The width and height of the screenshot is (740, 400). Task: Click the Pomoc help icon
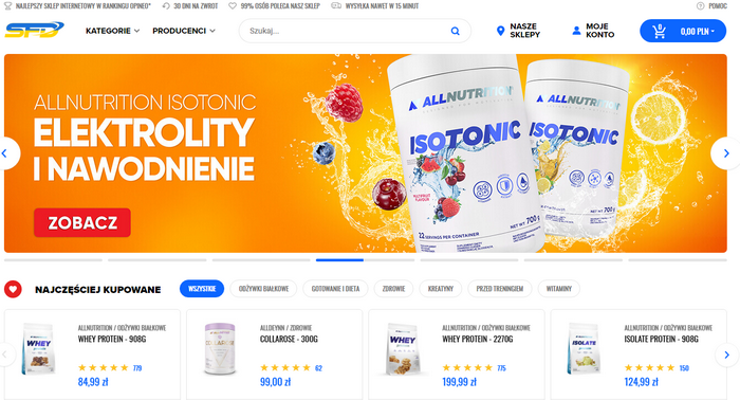point(700,6)
